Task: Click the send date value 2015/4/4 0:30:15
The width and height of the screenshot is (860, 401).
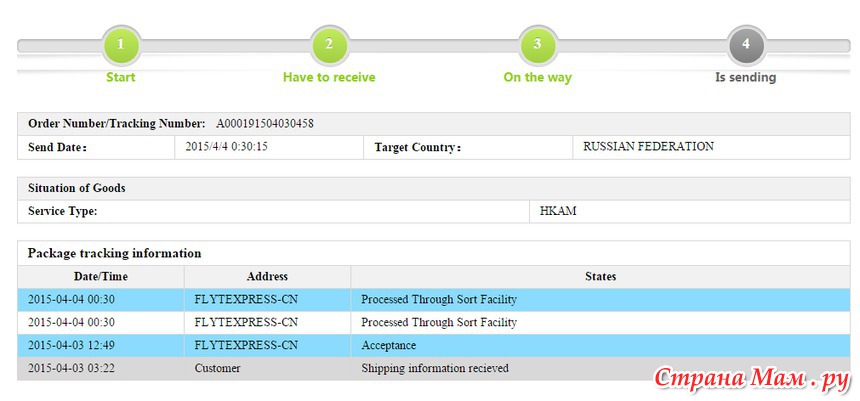Action: (x=227, y=147)
